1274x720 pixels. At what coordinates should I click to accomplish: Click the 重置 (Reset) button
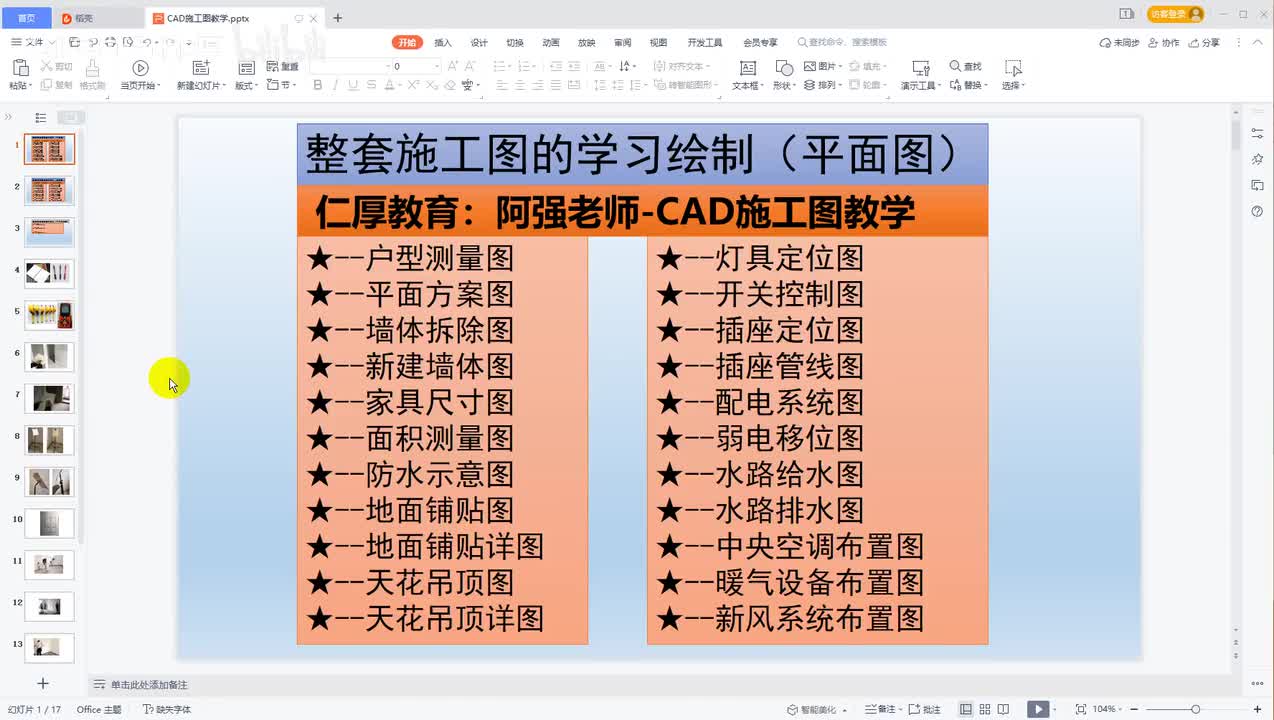(x=284, y=66)
